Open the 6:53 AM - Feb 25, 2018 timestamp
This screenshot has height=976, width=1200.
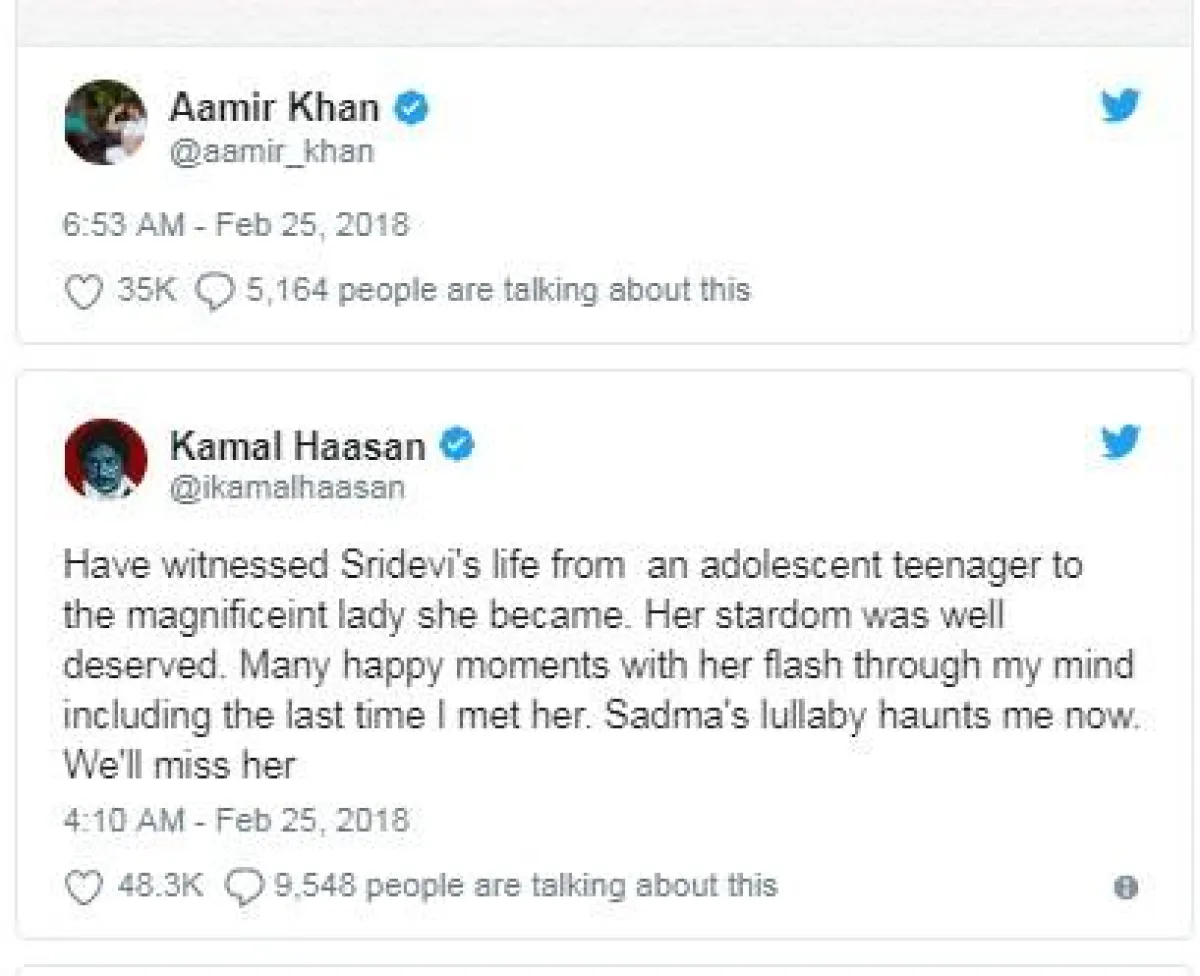[237, 224]
